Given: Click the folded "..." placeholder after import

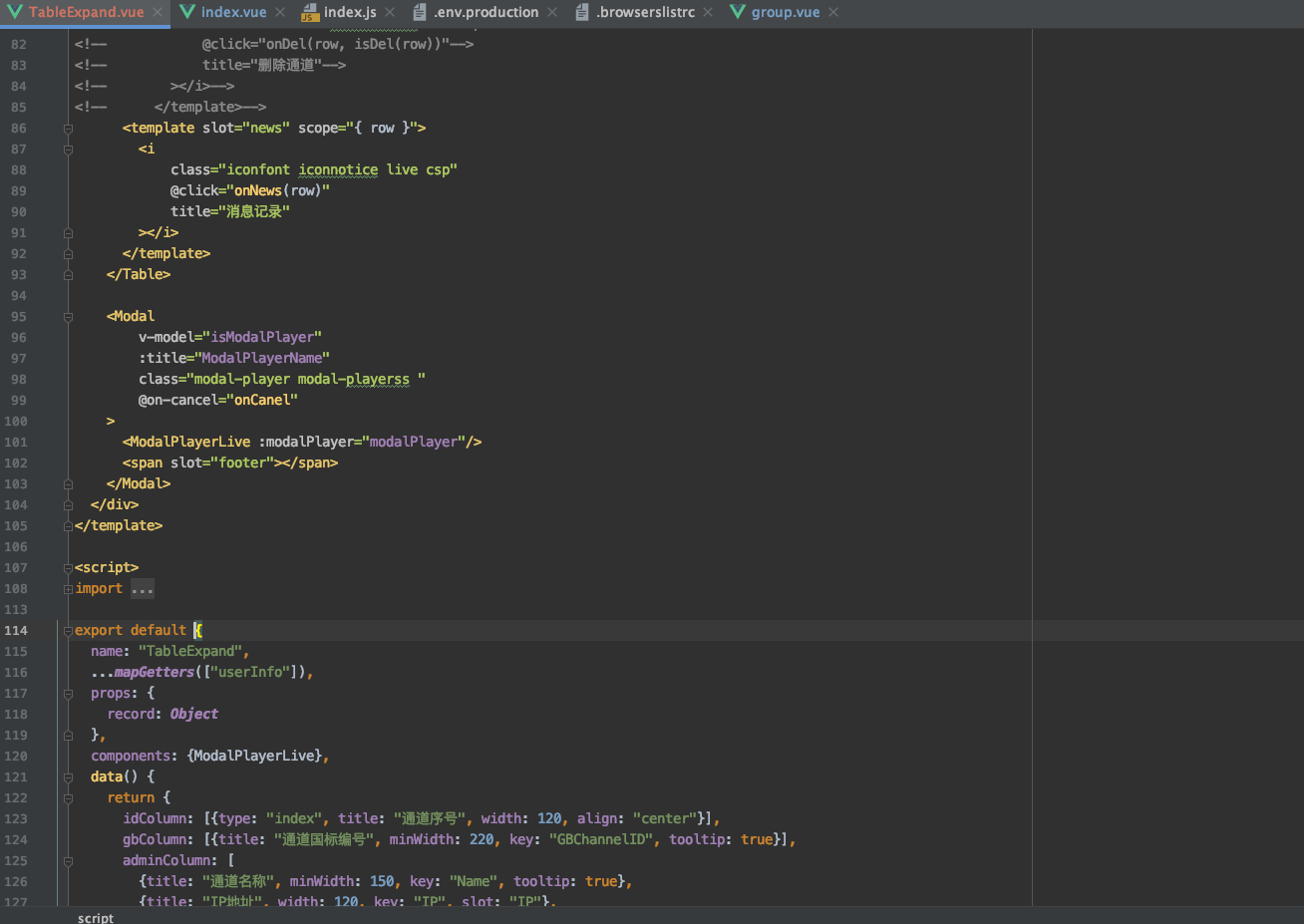Looking at the screenshot, I should click(143, 589).
